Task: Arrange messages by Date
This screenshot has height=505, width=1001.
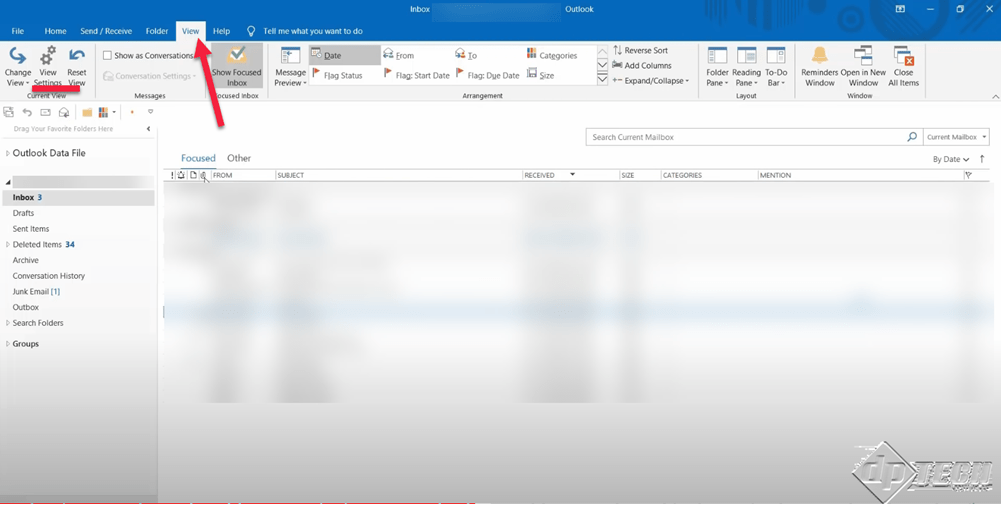Action: [x=345, y=56]
